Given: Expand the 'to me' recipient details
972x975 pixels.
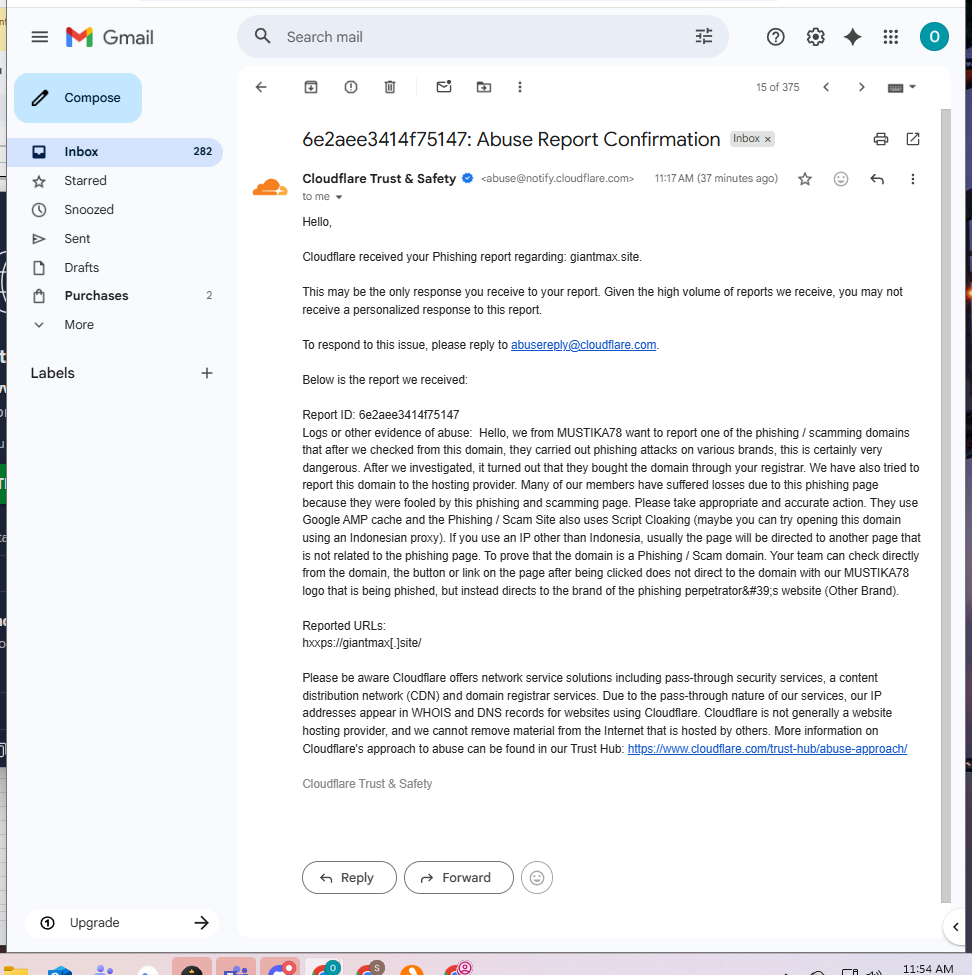Looking at the screenshot, I should (x=339, y=197).
